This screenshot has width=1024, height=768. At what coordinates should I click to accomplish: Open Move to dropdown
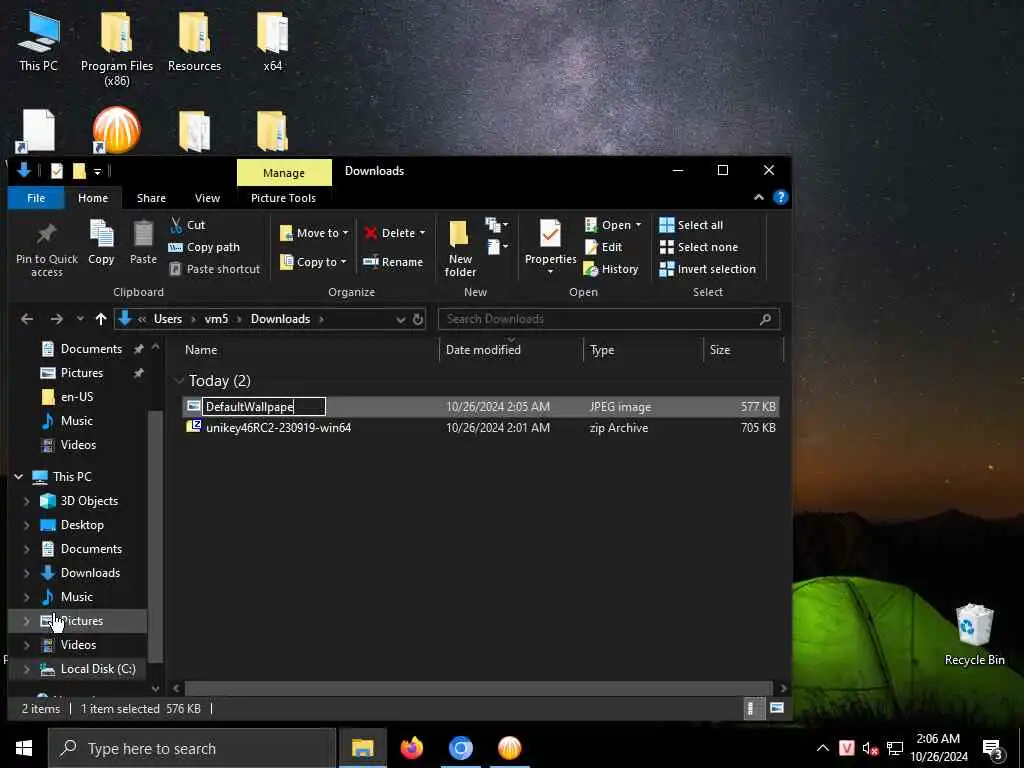tap(314, 233)
